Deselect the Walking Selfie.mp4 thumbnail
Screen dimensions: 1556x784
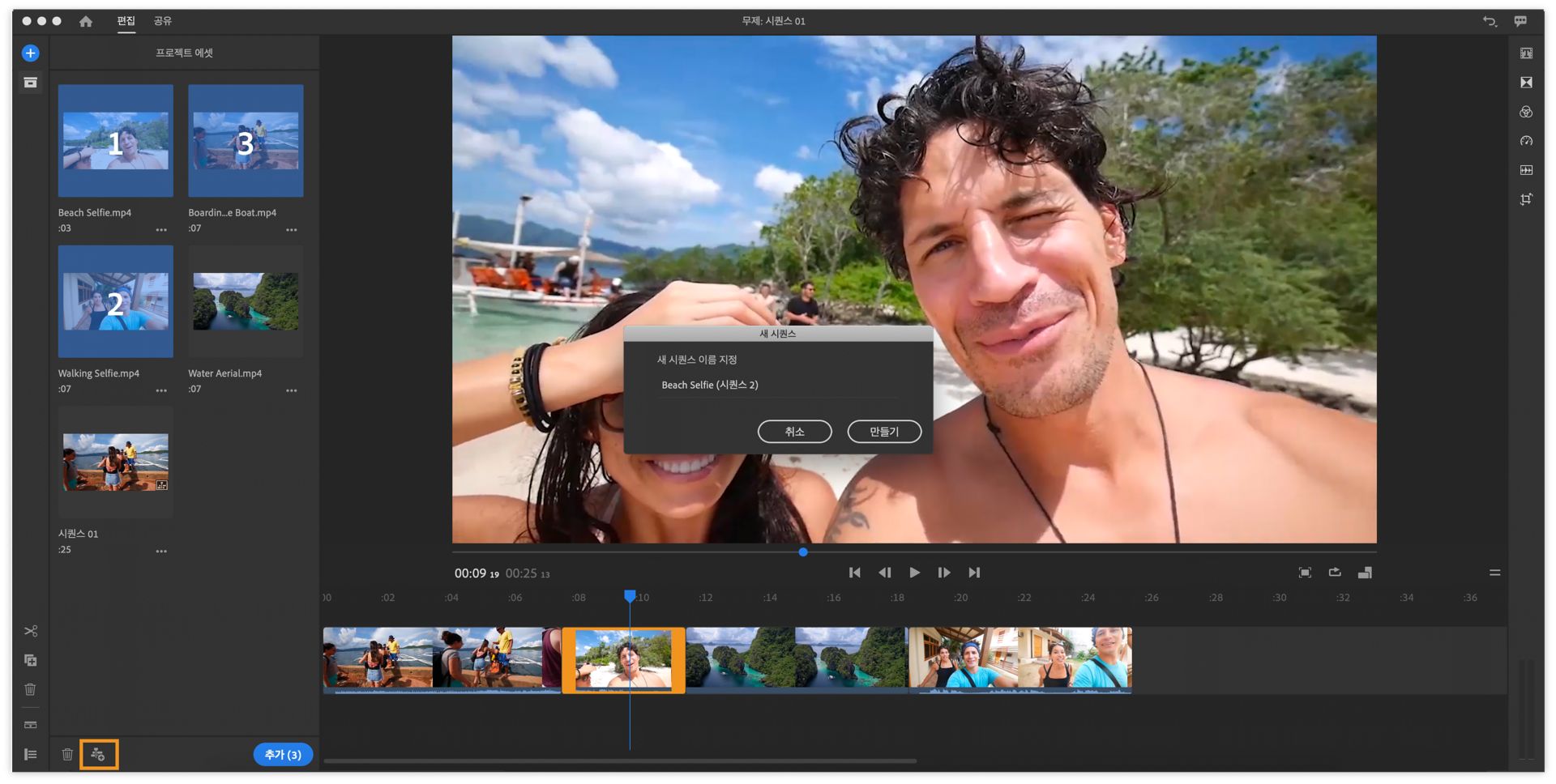tap(116, 301)
